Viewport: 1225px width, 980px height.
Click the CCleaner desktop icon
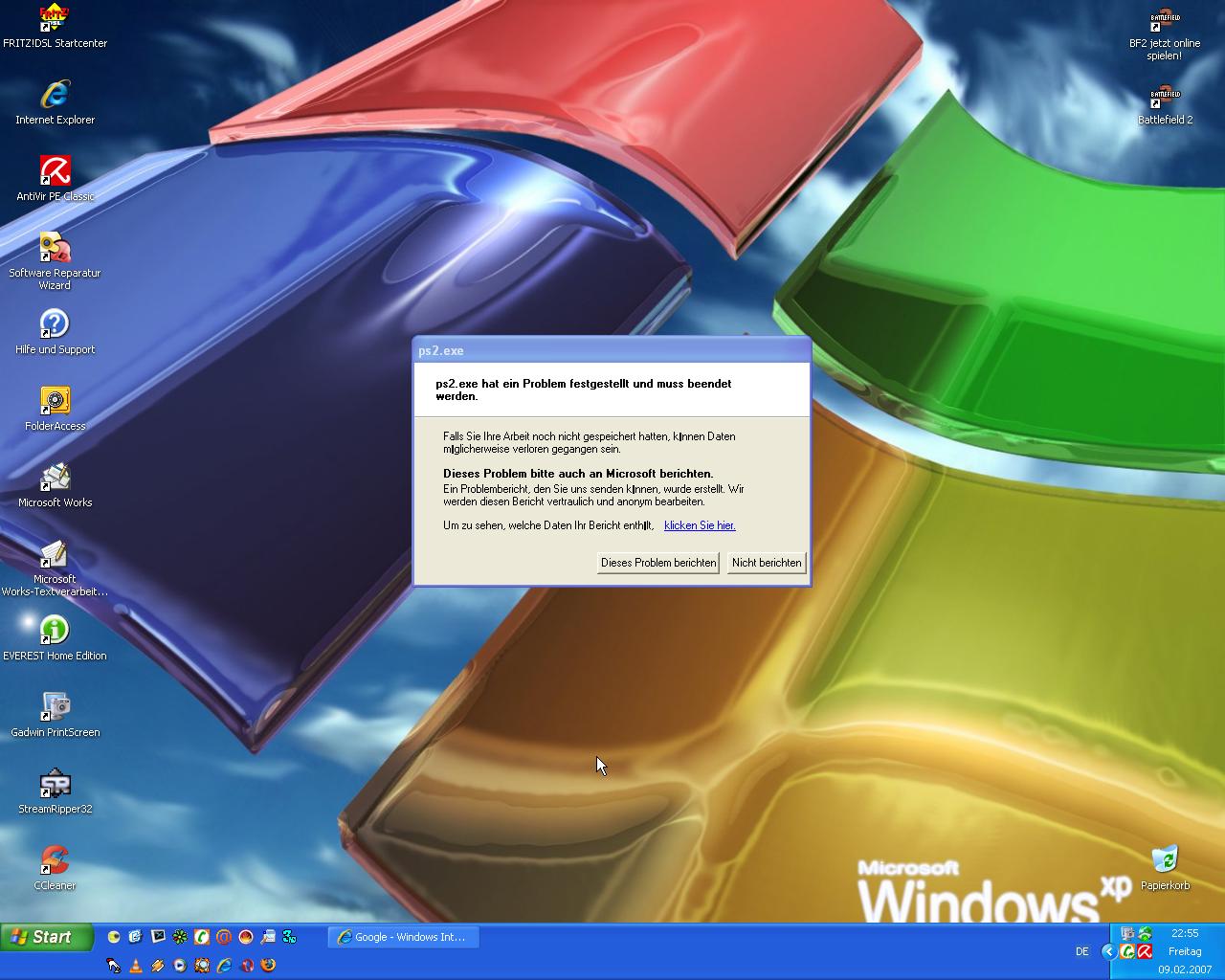pyautogui.click(x=55, y=868)
